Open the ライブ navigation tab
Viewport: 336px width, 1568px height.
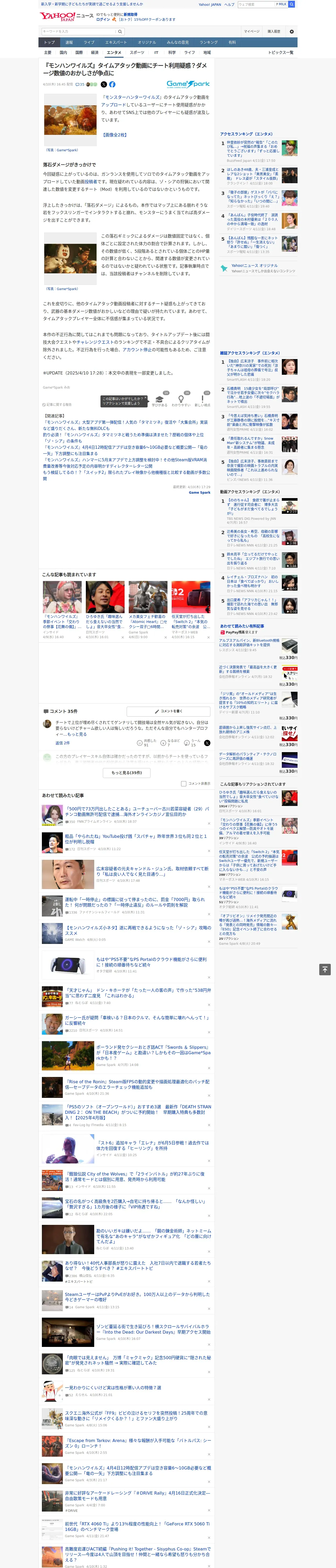coord(89,43)
